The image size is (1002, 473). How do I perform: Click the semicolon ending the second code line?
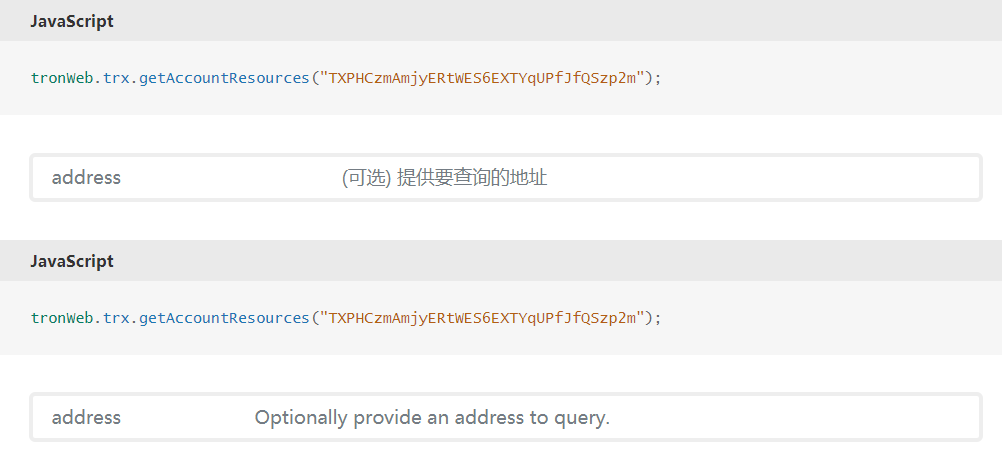[658, 319]
